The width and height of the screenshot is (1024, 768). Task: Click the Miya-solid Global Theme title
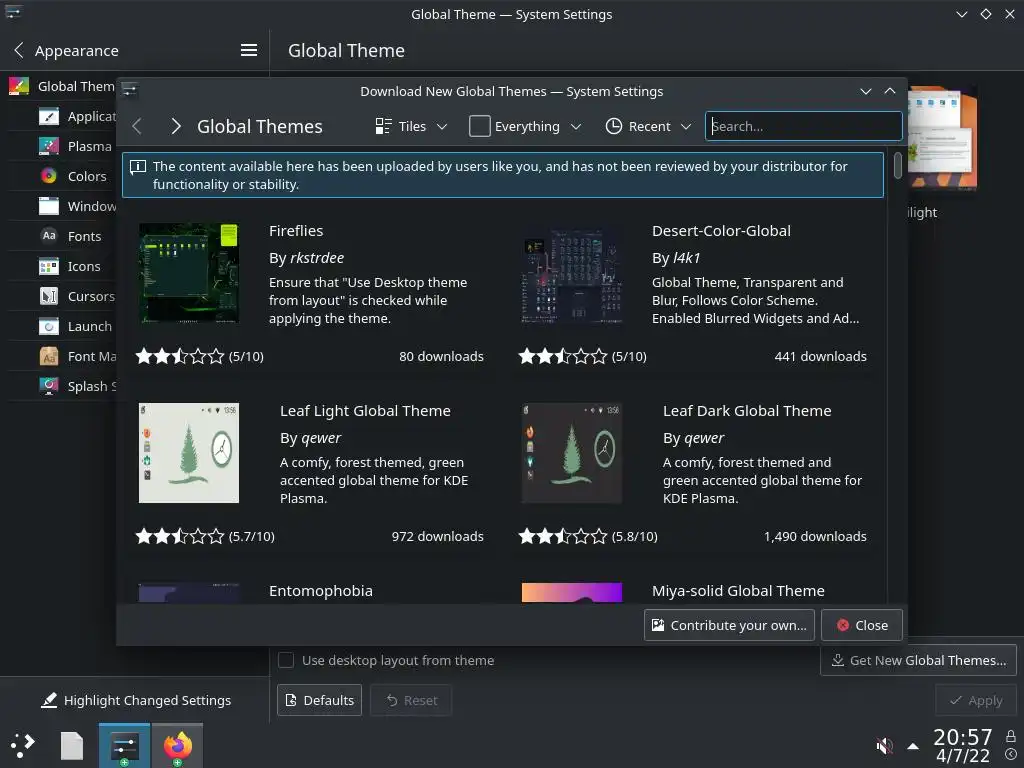coord(738,590)
